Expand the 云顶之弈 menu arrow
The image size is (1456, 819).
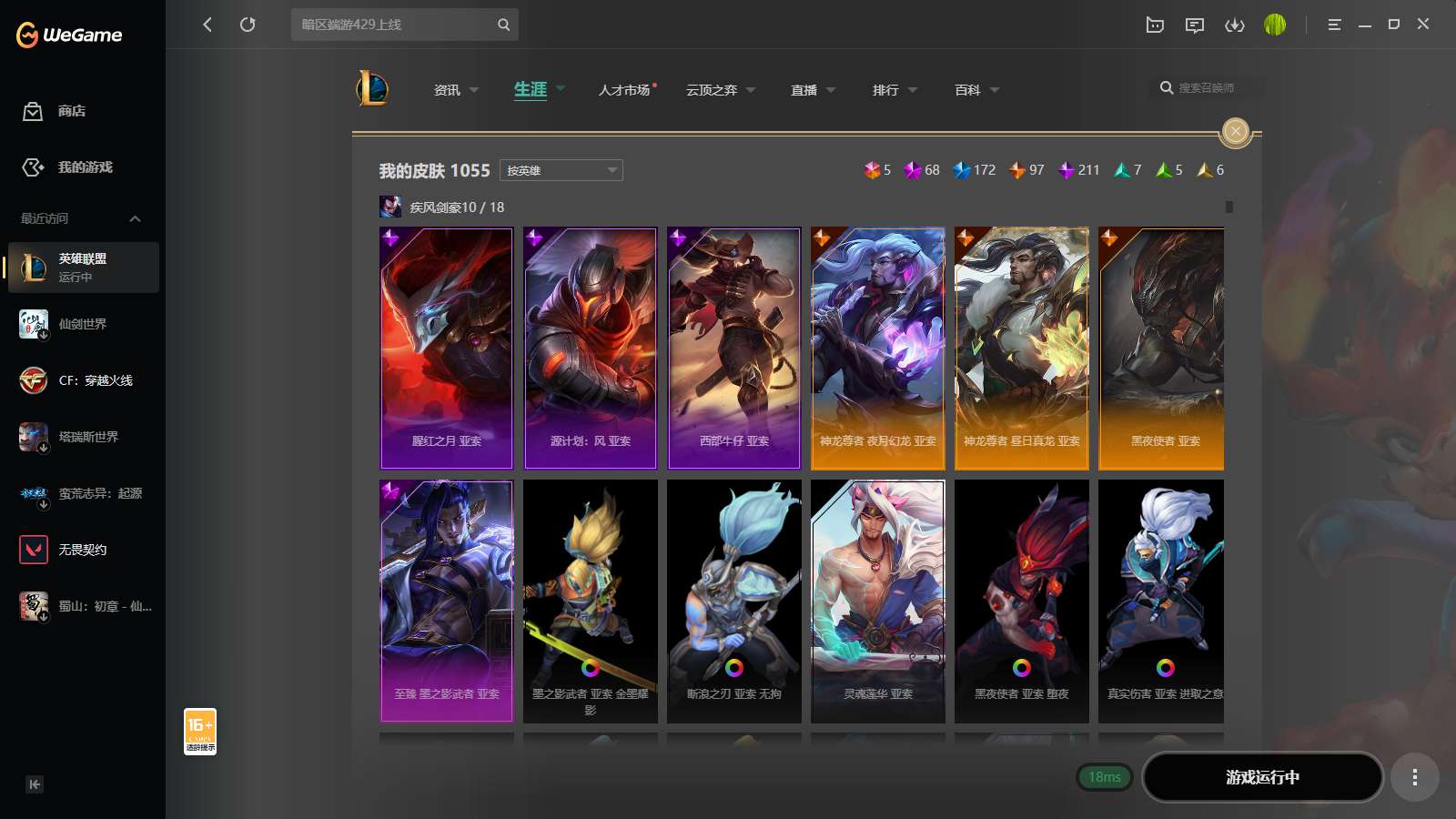coord(751,90)
